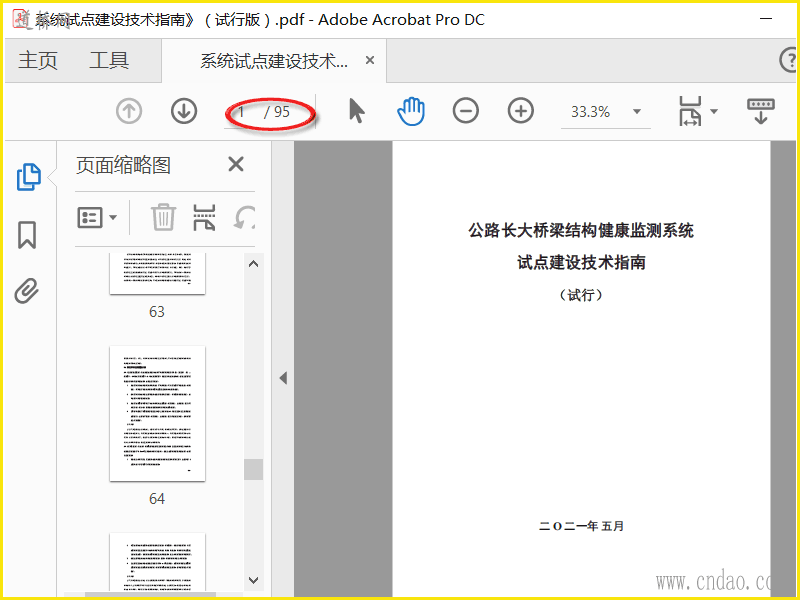Viewport: 800px width, 600px height.
Task: Minimize the Acrobat window
Action: 766,19
